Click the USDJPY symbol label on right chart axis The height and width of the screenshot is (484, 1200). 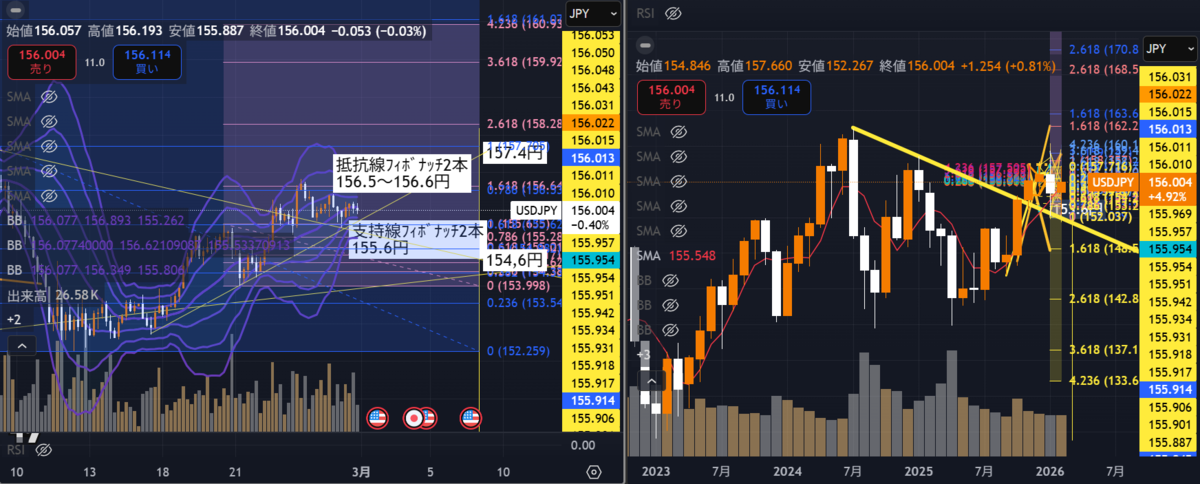[1112, 182]
